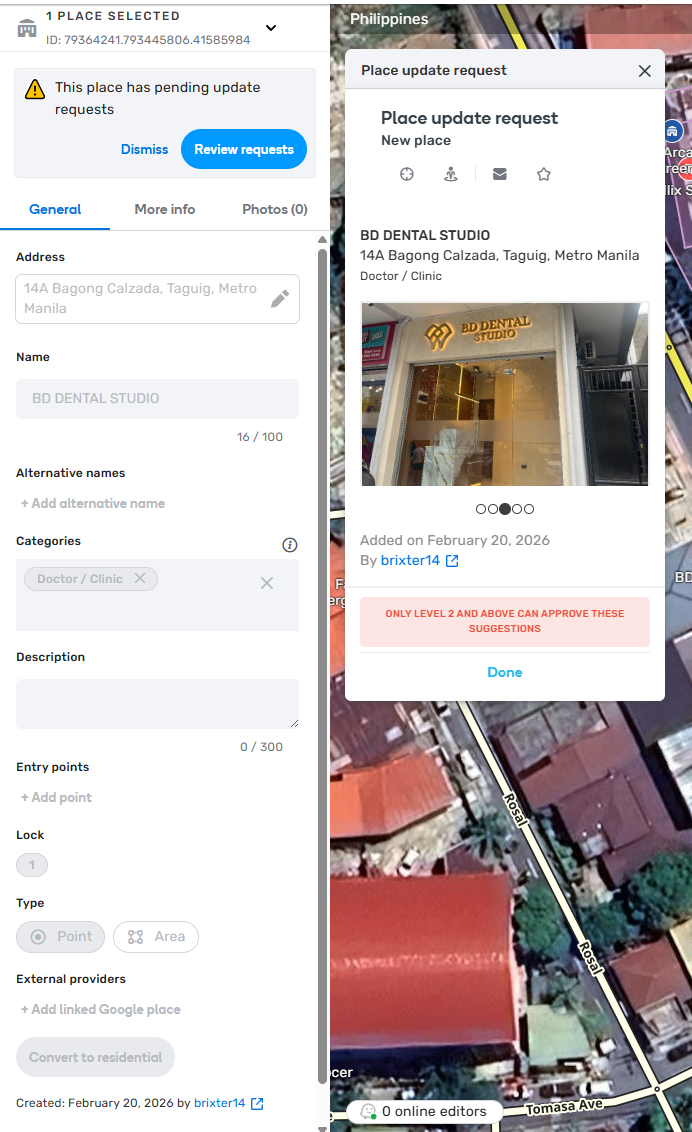692x1132 pixels.
Task: Remove the Doctor / Clinic category chip
Action: point(140,578)
